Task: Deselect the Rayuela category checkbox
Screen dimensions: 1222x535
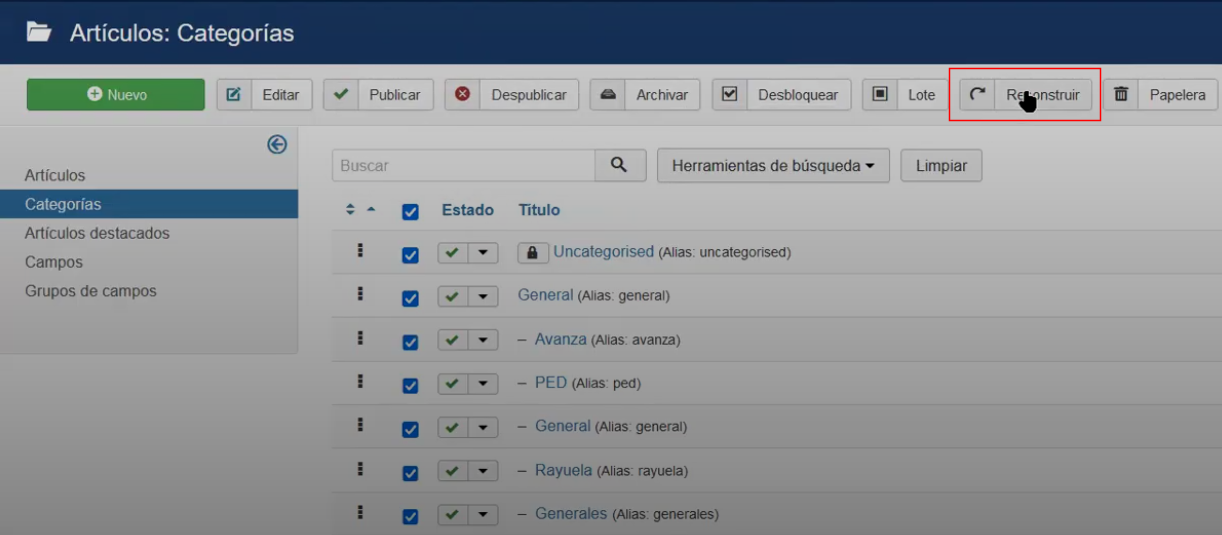Action: [x=410, y=472]
